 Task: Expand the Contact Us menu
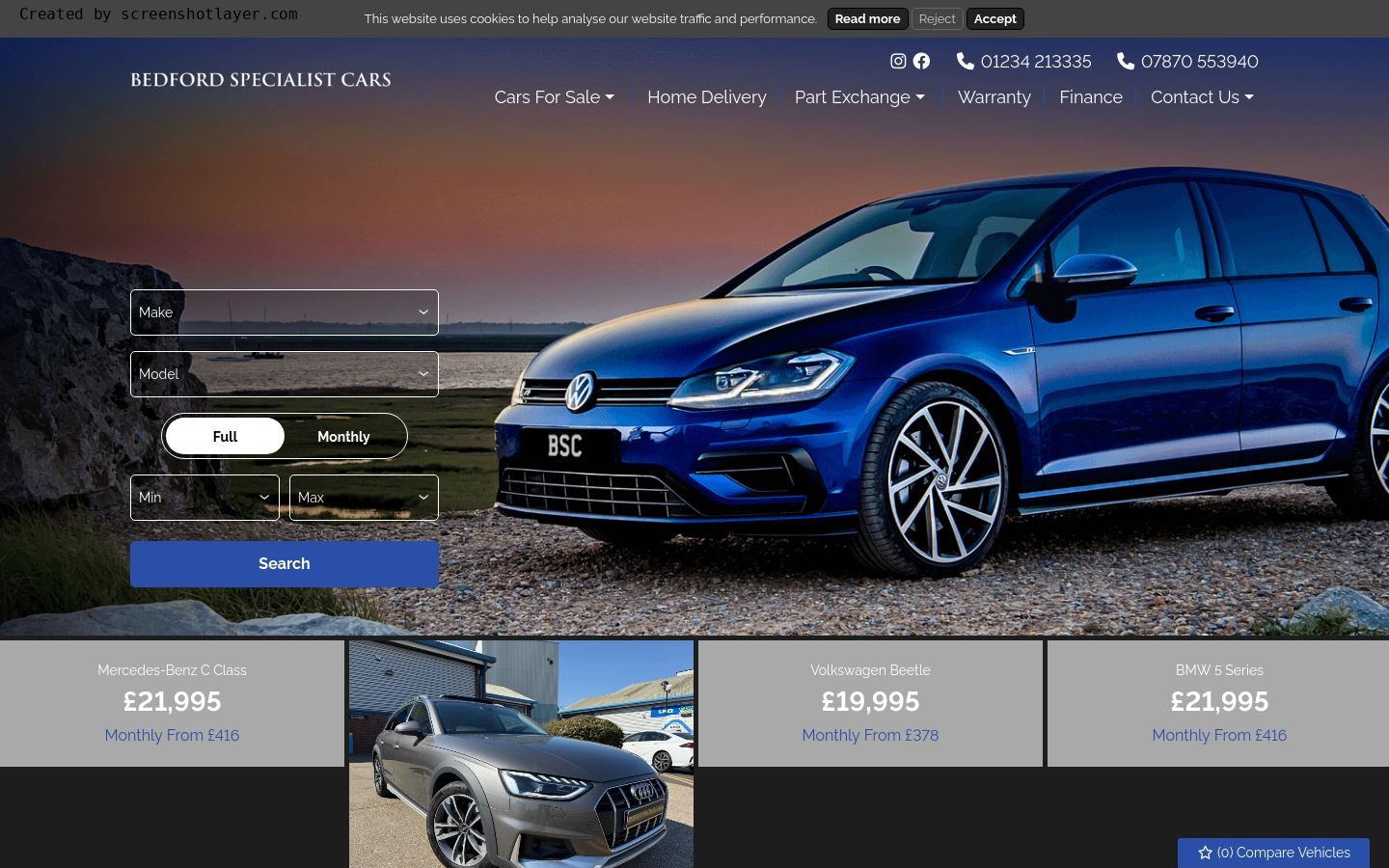pyautogui.click(x=1202, y=96)
